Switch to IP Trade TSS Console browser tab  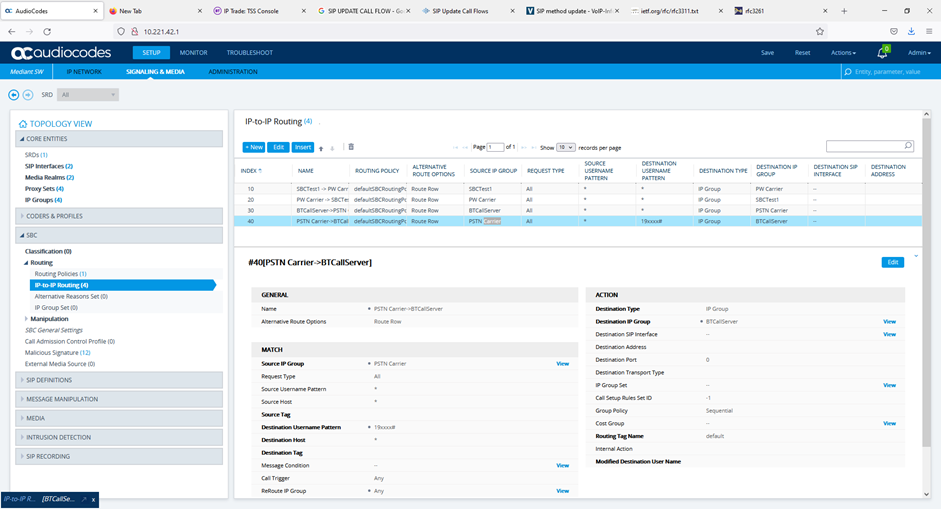click(x=259, y=11)
